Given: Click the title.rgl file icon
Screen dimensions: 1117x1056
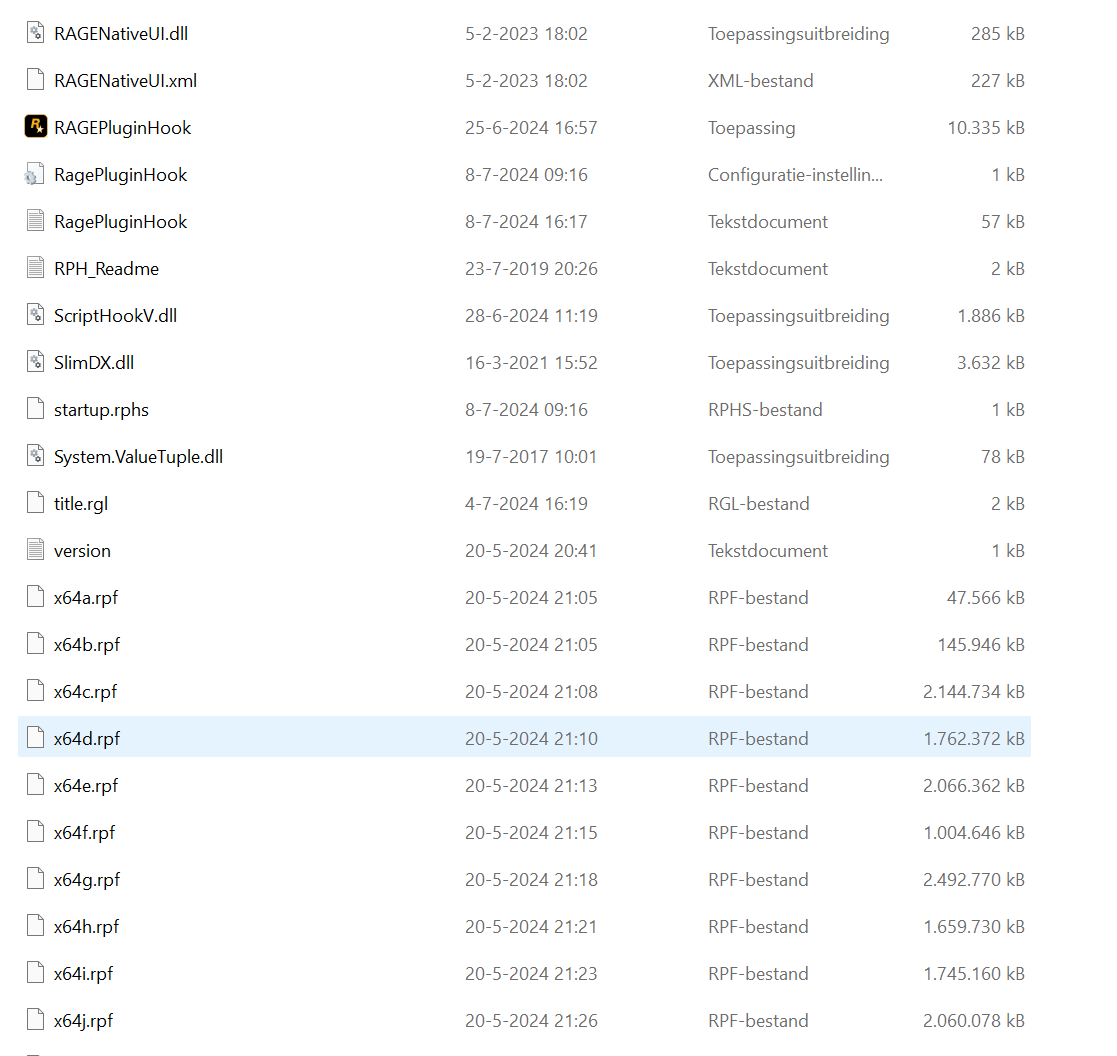Looking at the screenshot, I should [x=36, y=503].
